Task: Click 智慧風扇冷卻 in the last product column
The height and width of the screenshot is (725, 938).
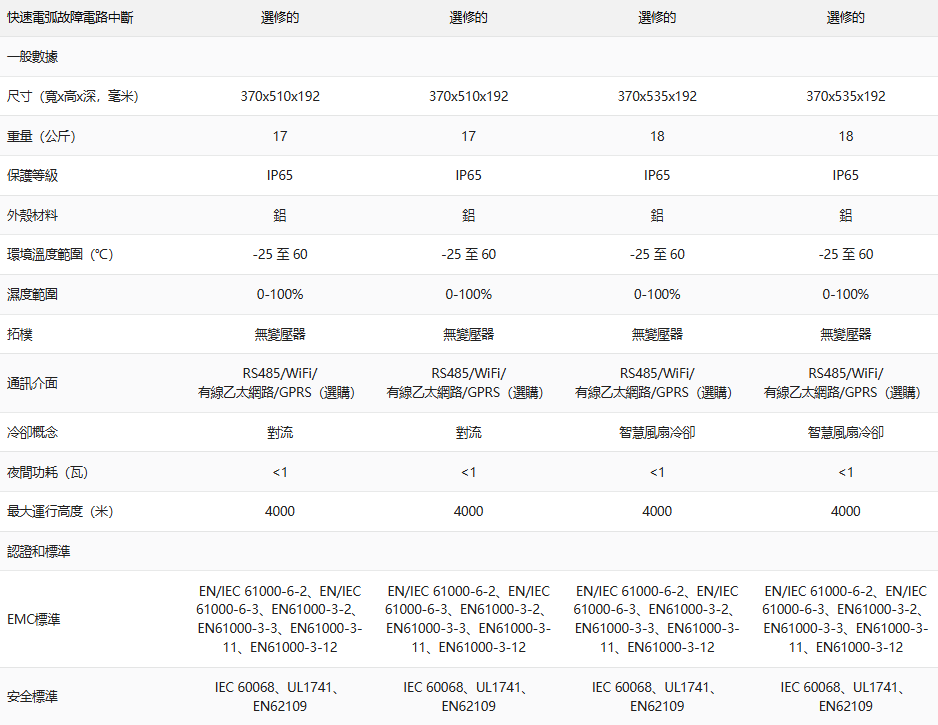Action: pos(845,432)
